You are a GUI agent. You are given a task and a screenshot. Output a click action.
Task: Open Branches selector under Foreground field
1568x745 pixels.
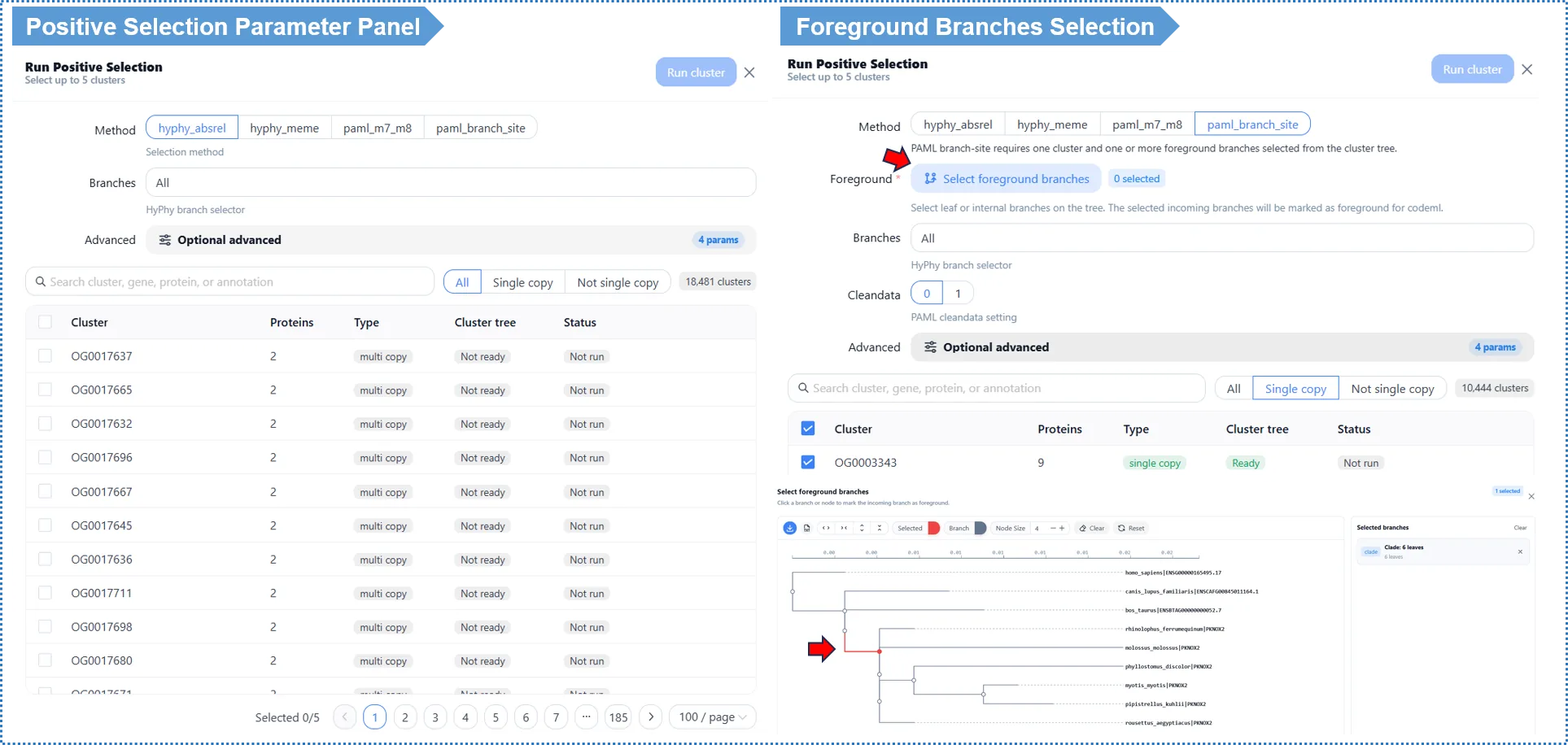(x=1222, y=237)
